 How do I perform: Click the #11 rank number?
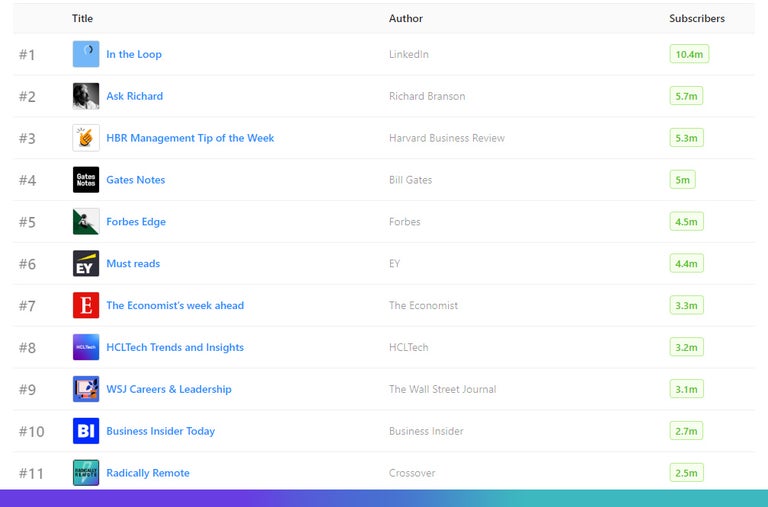(31, 473)
